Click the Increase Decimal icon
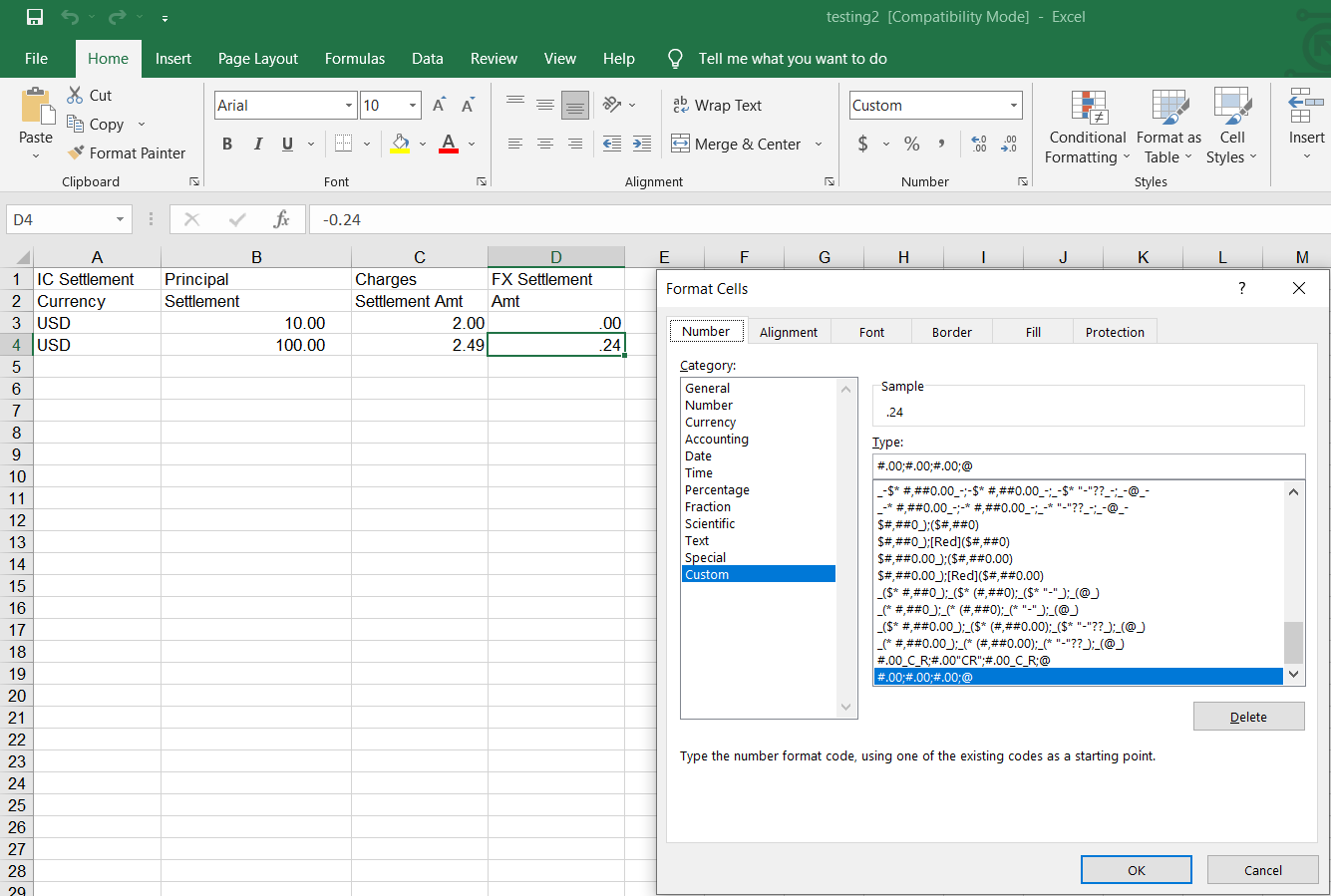This screenshot has height=896, width=1331. [x=977, y=144]
